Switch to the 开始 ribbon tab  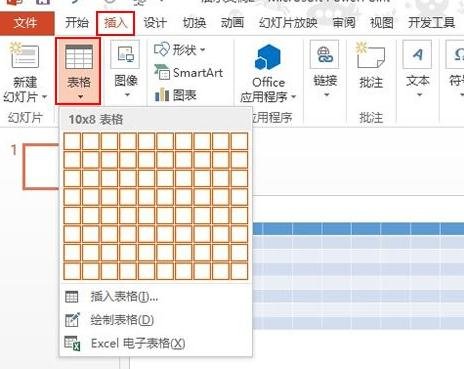(77, 23)
